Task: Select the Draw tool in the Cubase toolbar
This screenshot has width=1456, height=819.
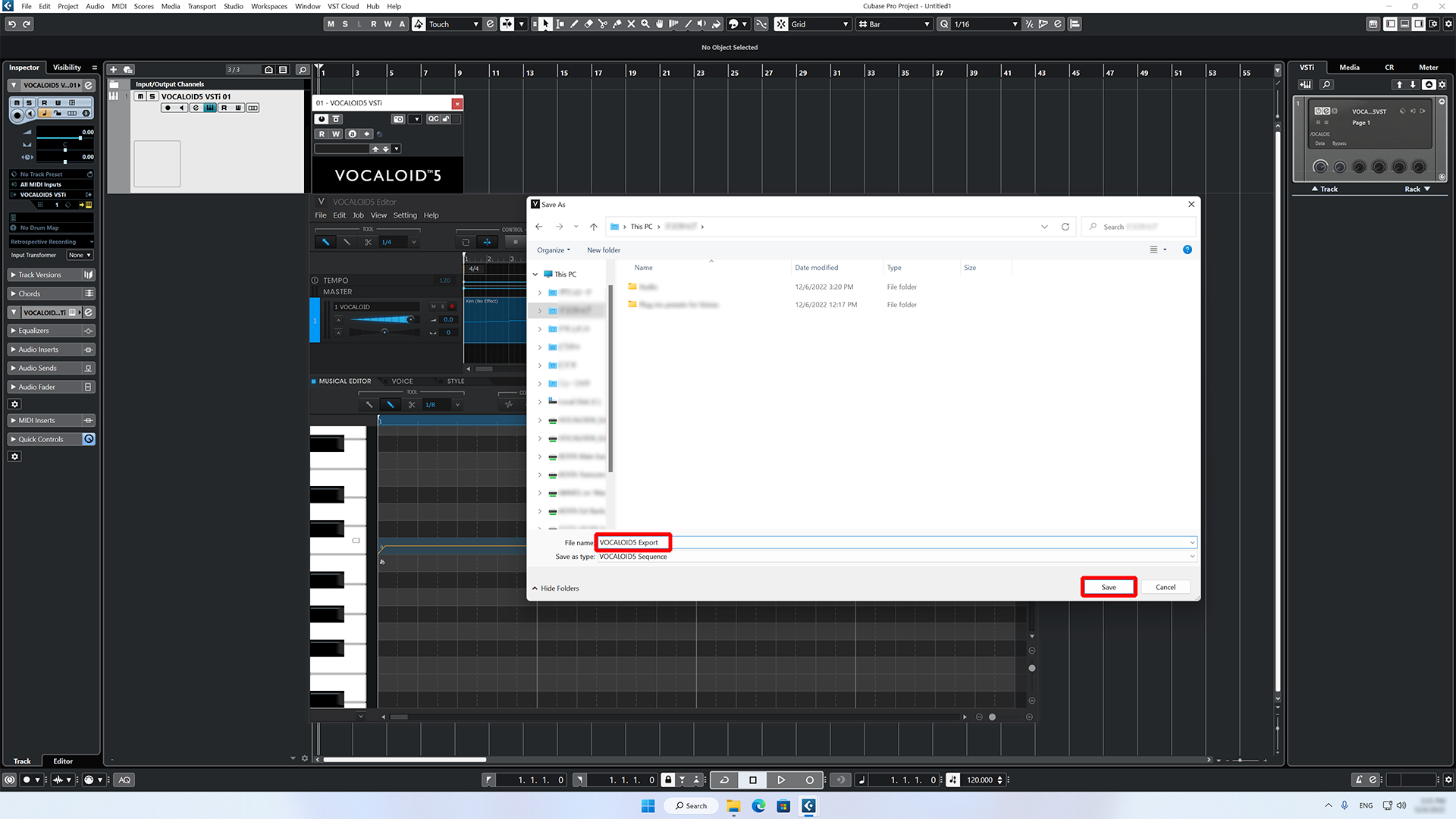Action: click(x=574, y=24)
